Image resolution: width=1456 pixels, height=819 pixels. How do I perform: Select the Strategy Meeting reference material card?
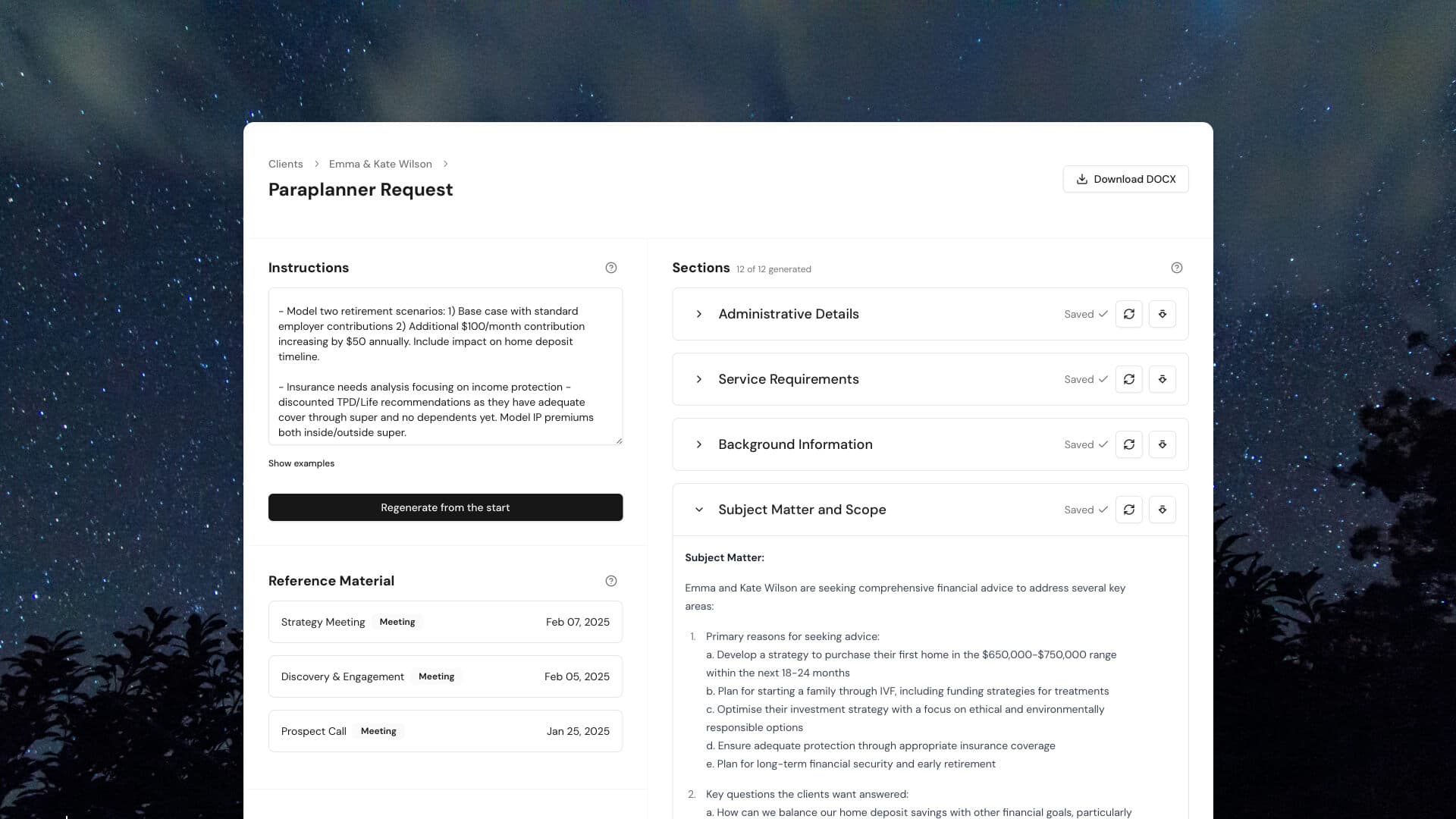445,622
